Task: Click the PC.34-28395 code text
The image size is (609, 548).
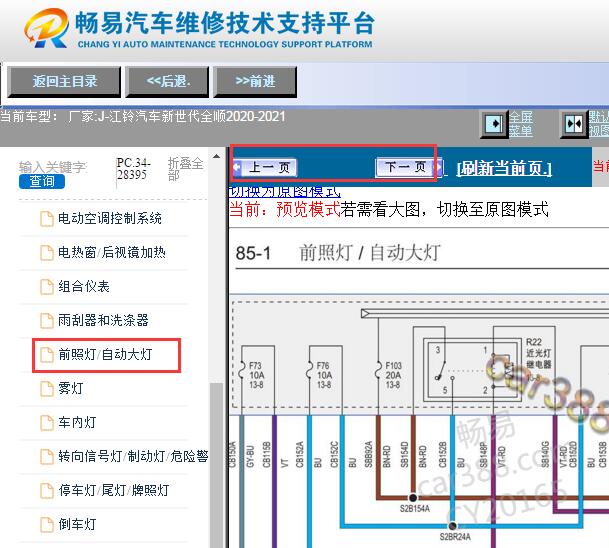Action: pyautogui.click(x=133, y=169)
